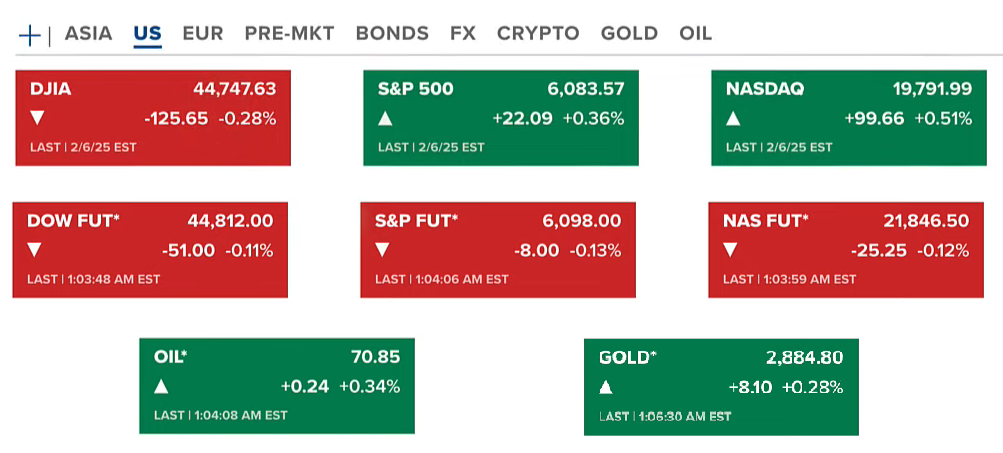The width and height of the screenshot is (1003, 453).
Task: Open the PRE-MKT tab
Action: point(289,33)
